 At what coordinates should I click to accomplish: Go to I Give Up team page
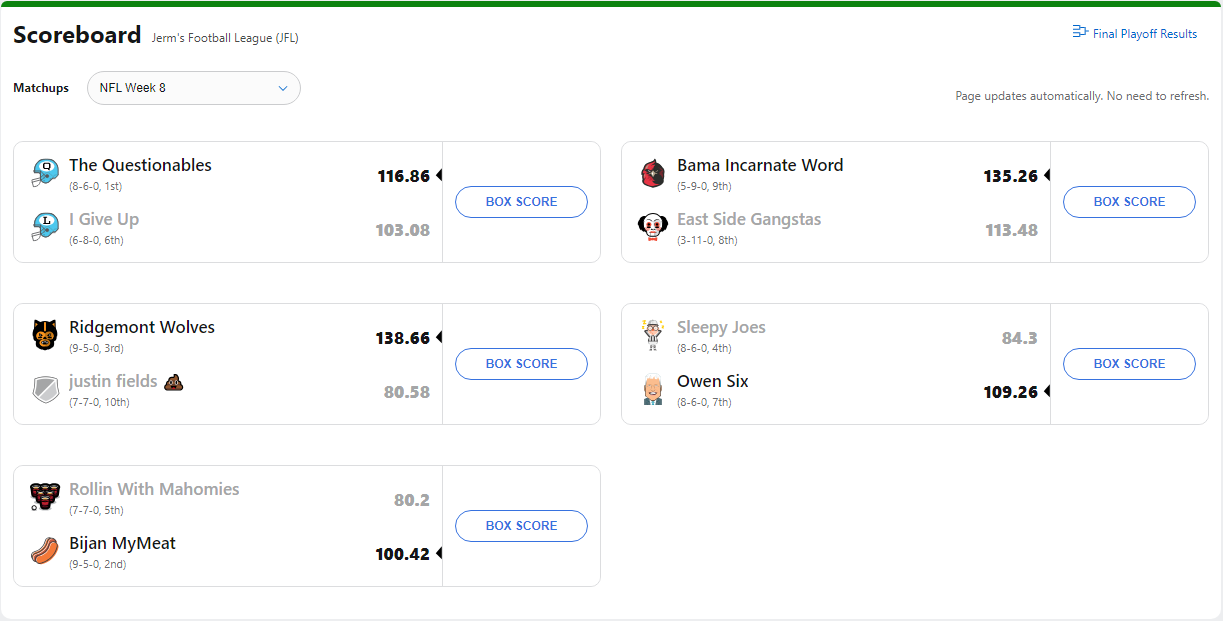coord(104,220)
